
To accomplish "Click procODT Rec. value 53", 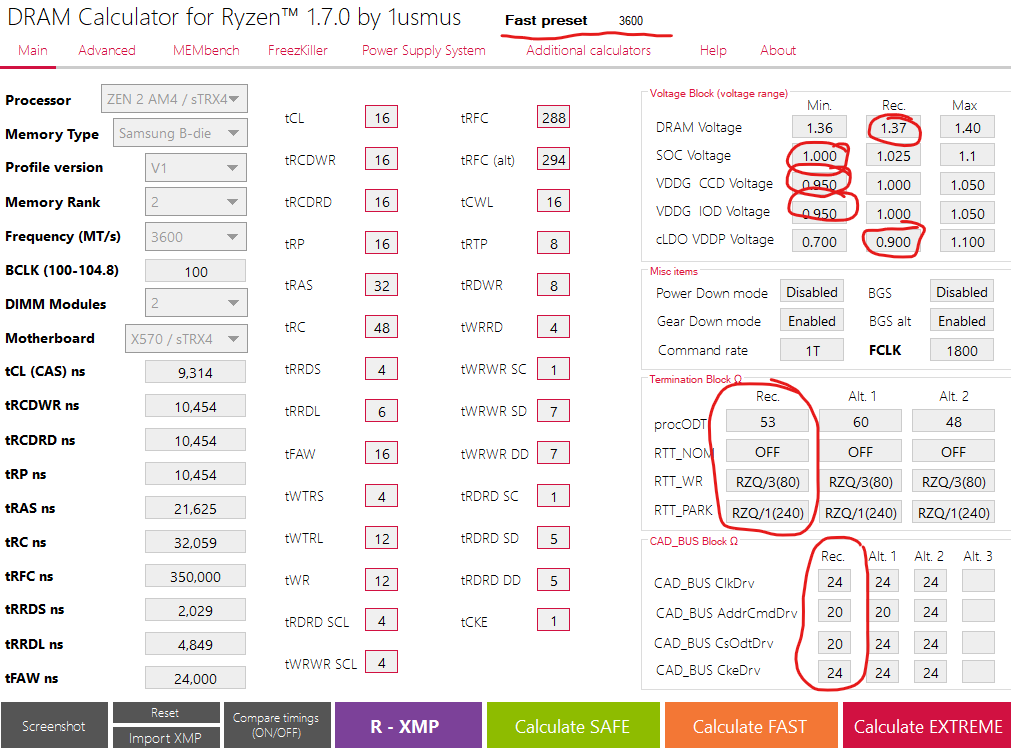I will [767, 422].
